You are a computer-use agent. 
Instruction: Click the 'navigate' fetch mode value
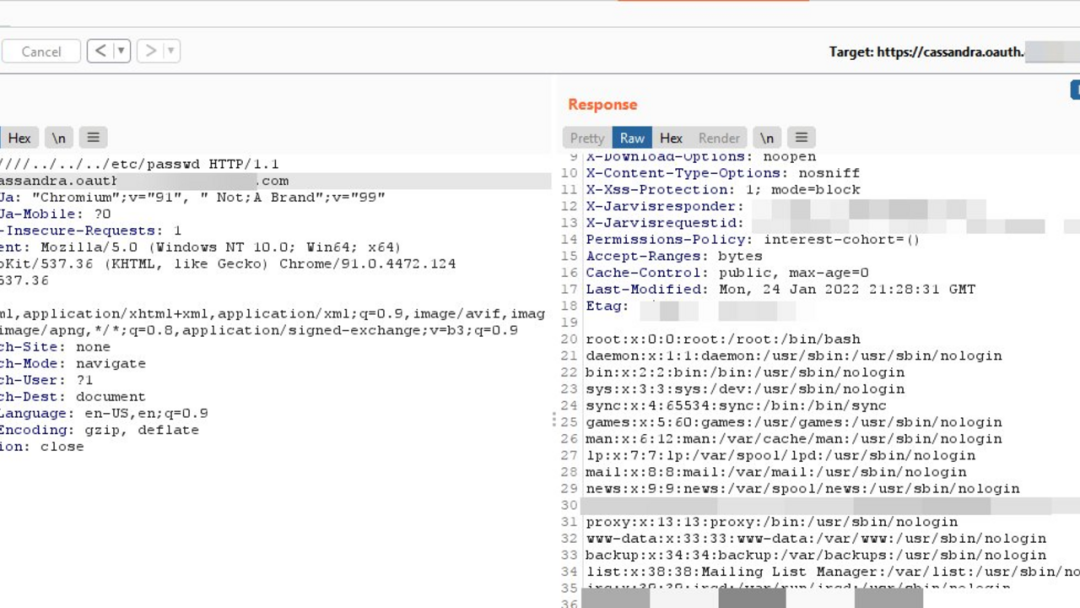pyautogui.click(x=110, y=364)
